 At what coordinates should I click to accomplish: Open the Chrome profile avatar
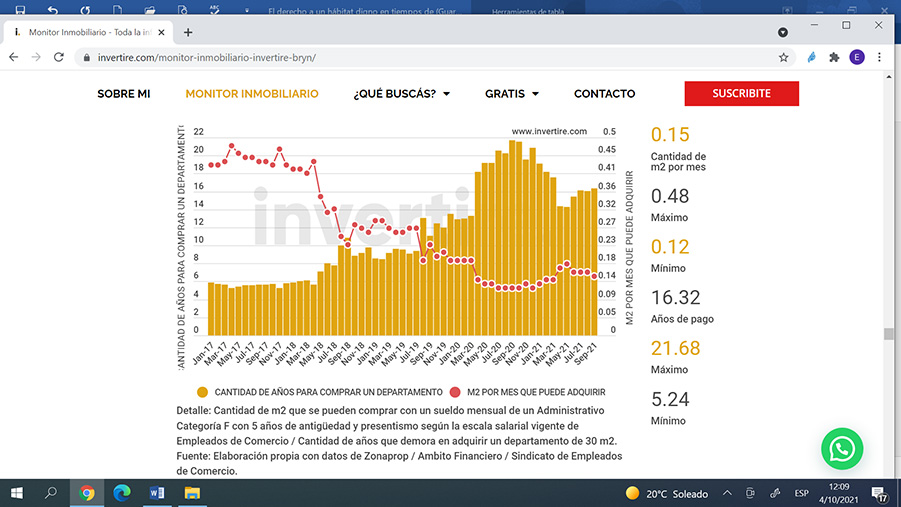[857, 57]
